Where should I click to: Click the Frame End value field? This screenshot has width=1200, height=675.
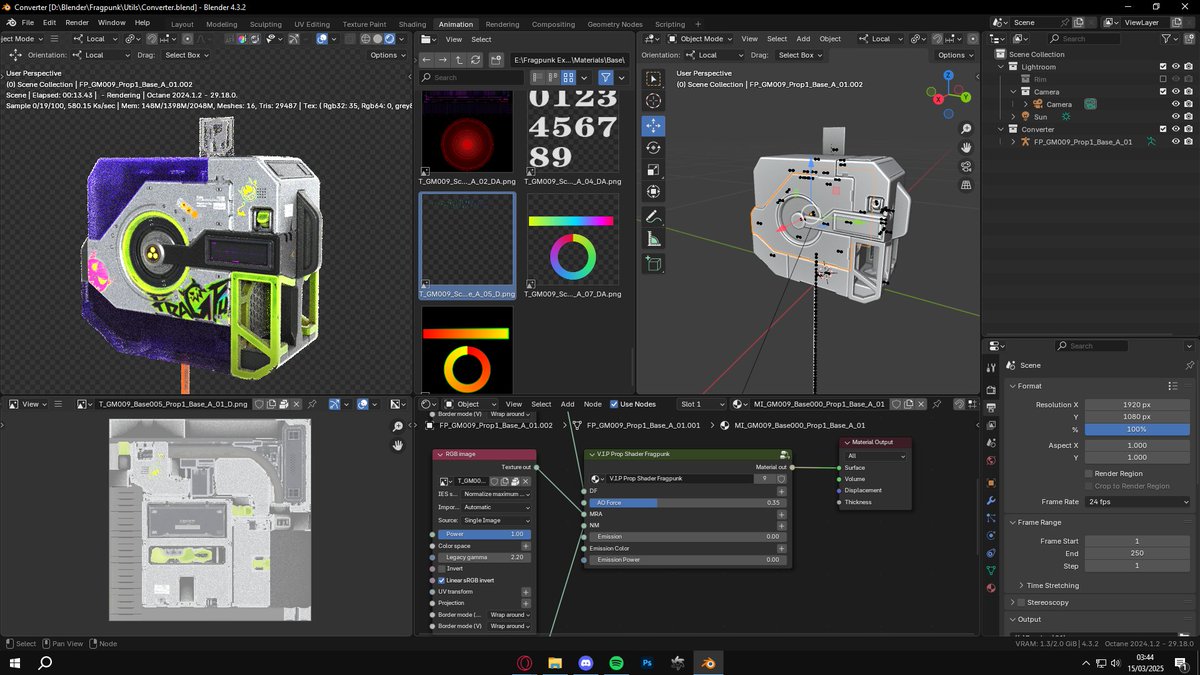click(1137, 553)
